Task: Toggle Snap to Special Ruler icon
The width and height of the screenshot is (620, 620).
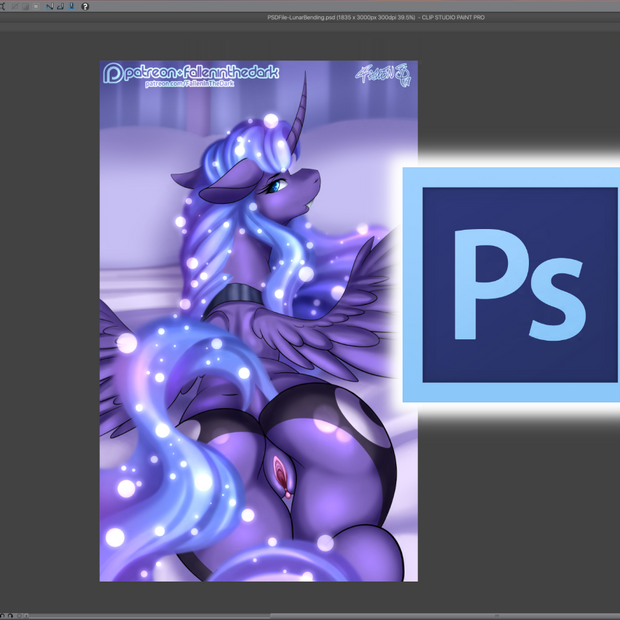Action: point(60,6)
